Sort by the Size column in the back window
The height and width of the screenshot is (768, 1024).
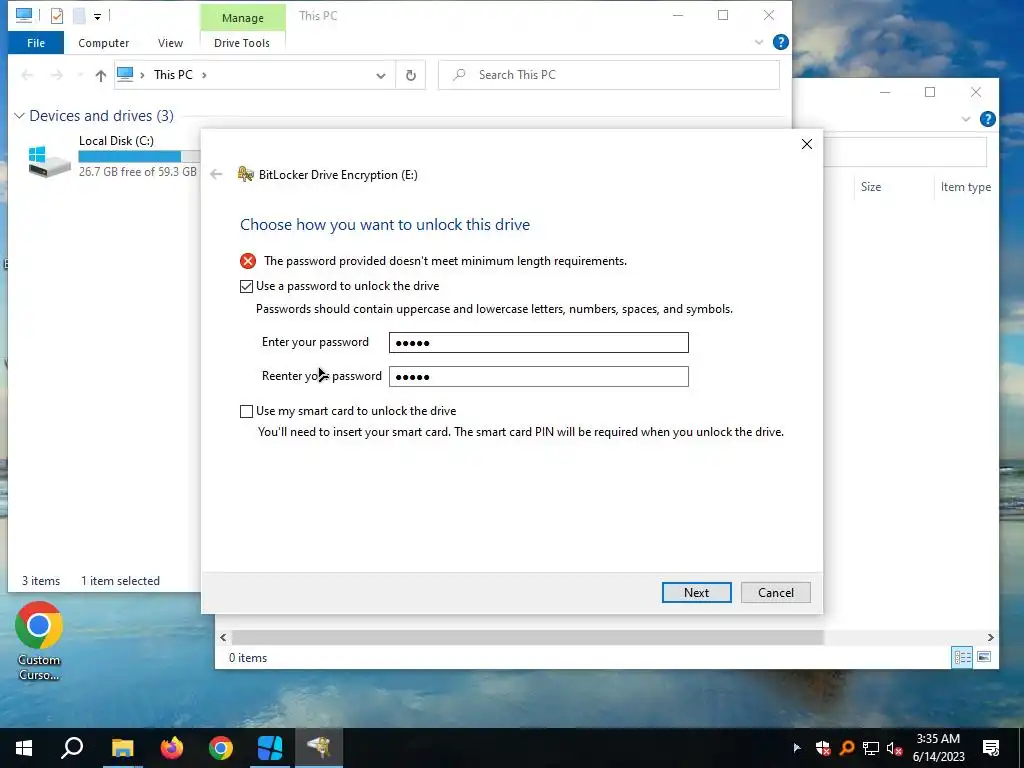[871, 187]
